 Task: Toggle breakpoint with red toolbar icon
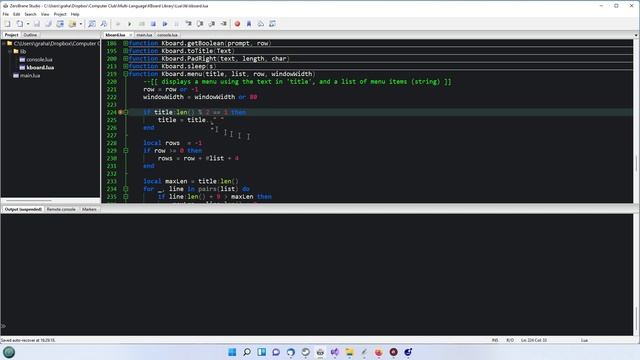point(237,24)
